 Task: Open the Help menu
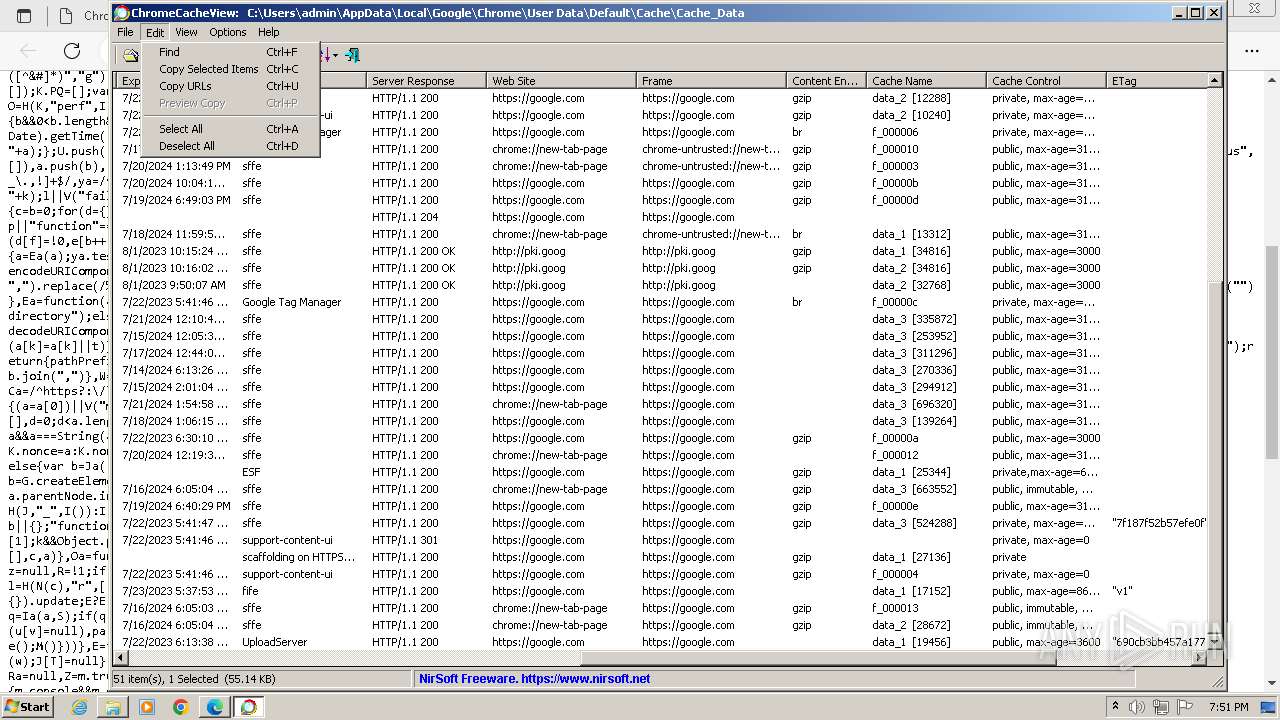[269, 32]
